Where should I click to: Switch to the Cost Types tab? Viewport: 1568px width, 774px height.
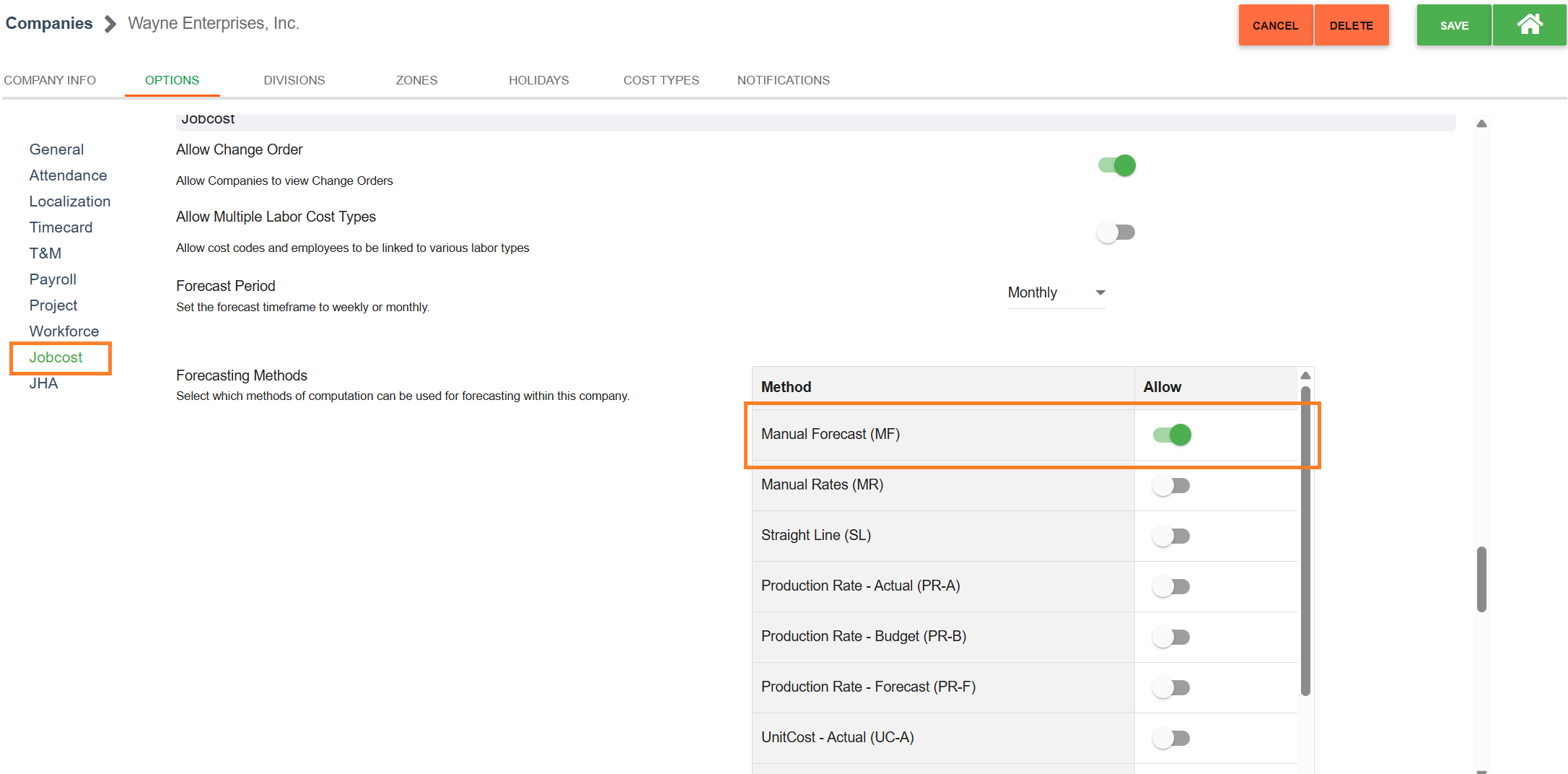pyautogui.click(x=661, y=80)
